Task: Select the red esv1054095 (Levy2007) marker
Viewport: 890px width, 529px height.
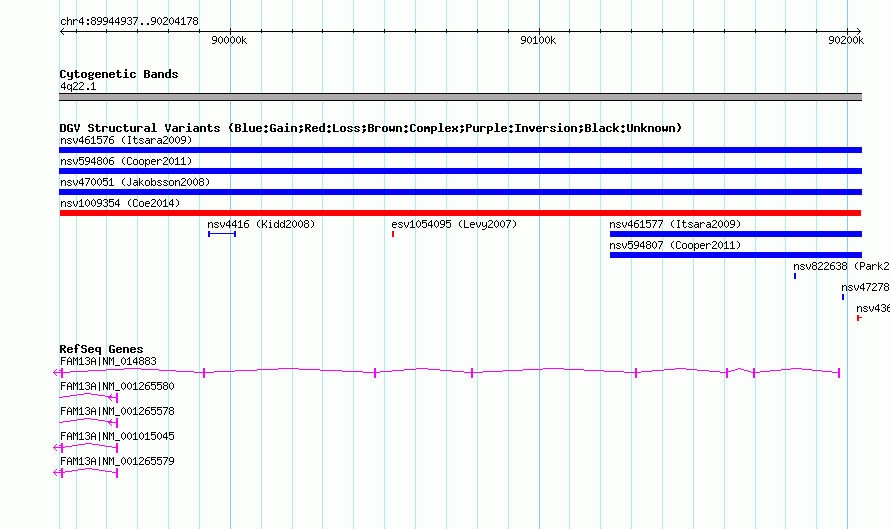Action: 393,234
